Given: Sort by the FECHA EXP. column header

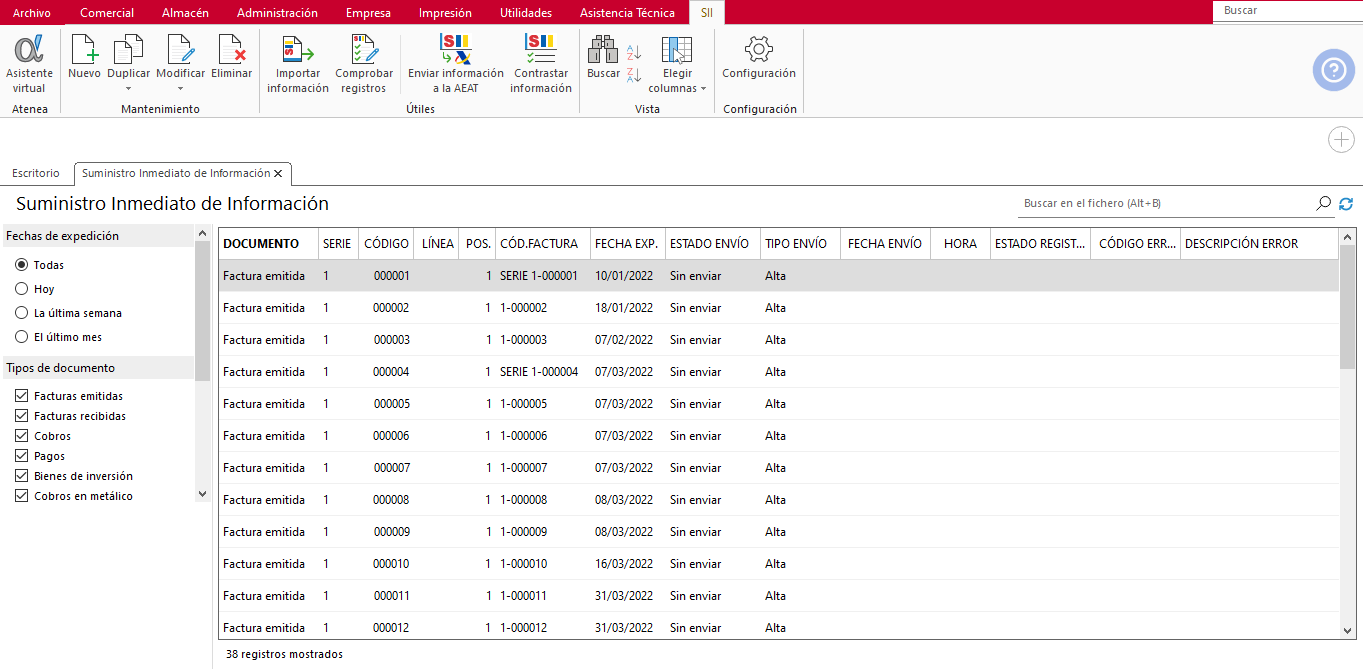Looking at the screenshot, I should coord(626,243).
